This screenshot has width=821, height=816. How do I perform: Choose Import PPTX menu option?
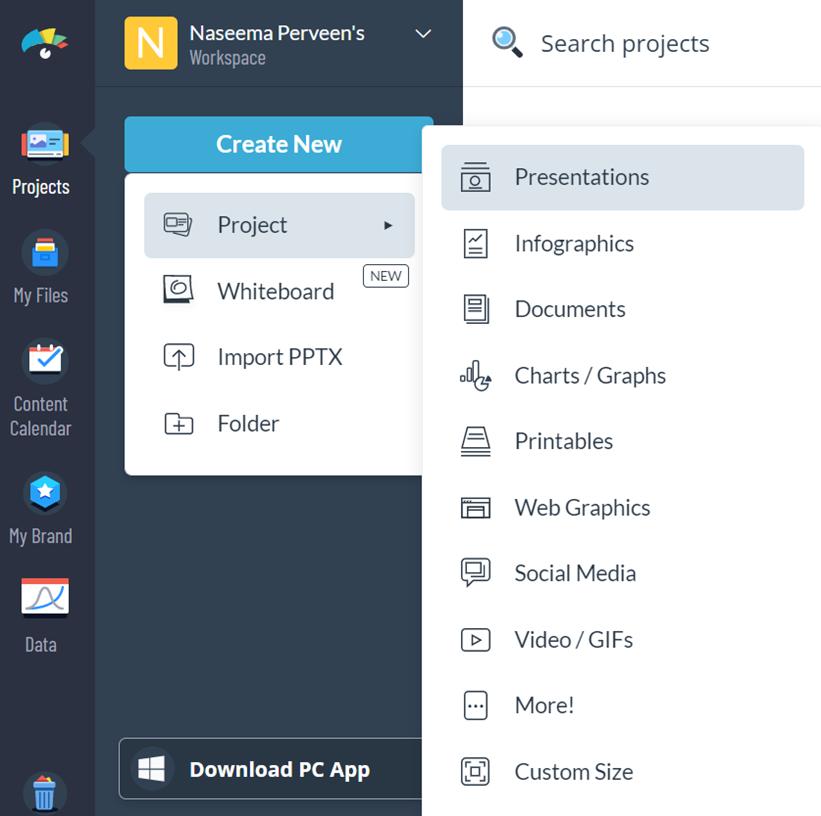[x=280, y=357]
